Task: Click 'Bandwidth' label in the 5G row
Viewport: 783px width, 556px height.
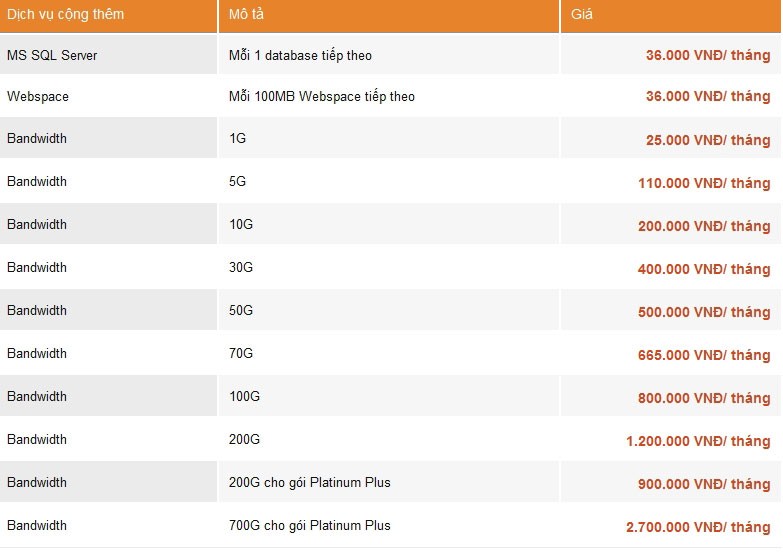Action: (x=37, y=181)
